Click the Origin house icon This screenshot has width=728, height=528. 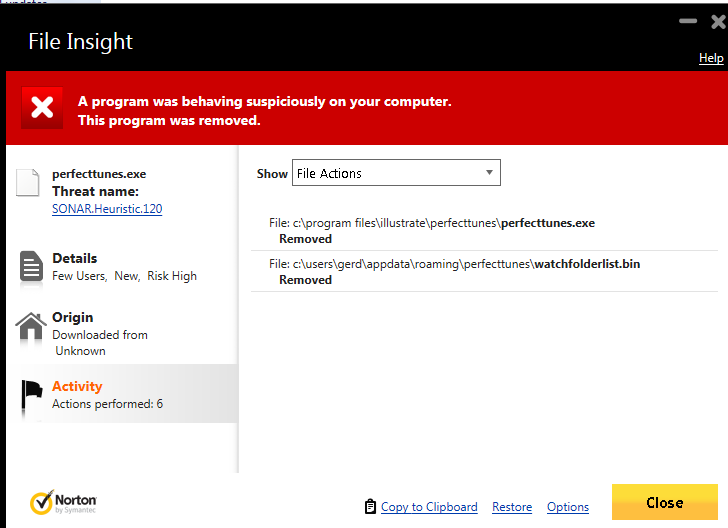pyautogui.click(x=31, y=327)
